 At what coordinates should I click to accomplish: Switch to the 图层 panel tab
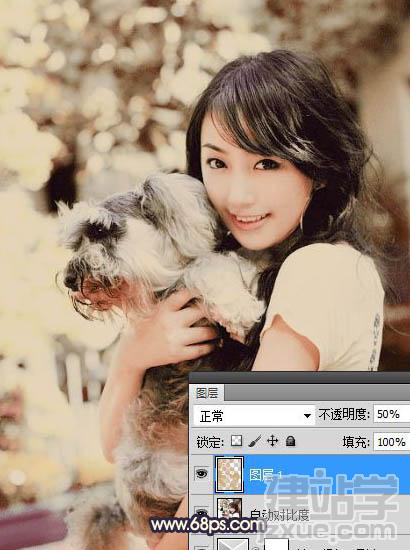pyautogui.click(x=207, y=393)
